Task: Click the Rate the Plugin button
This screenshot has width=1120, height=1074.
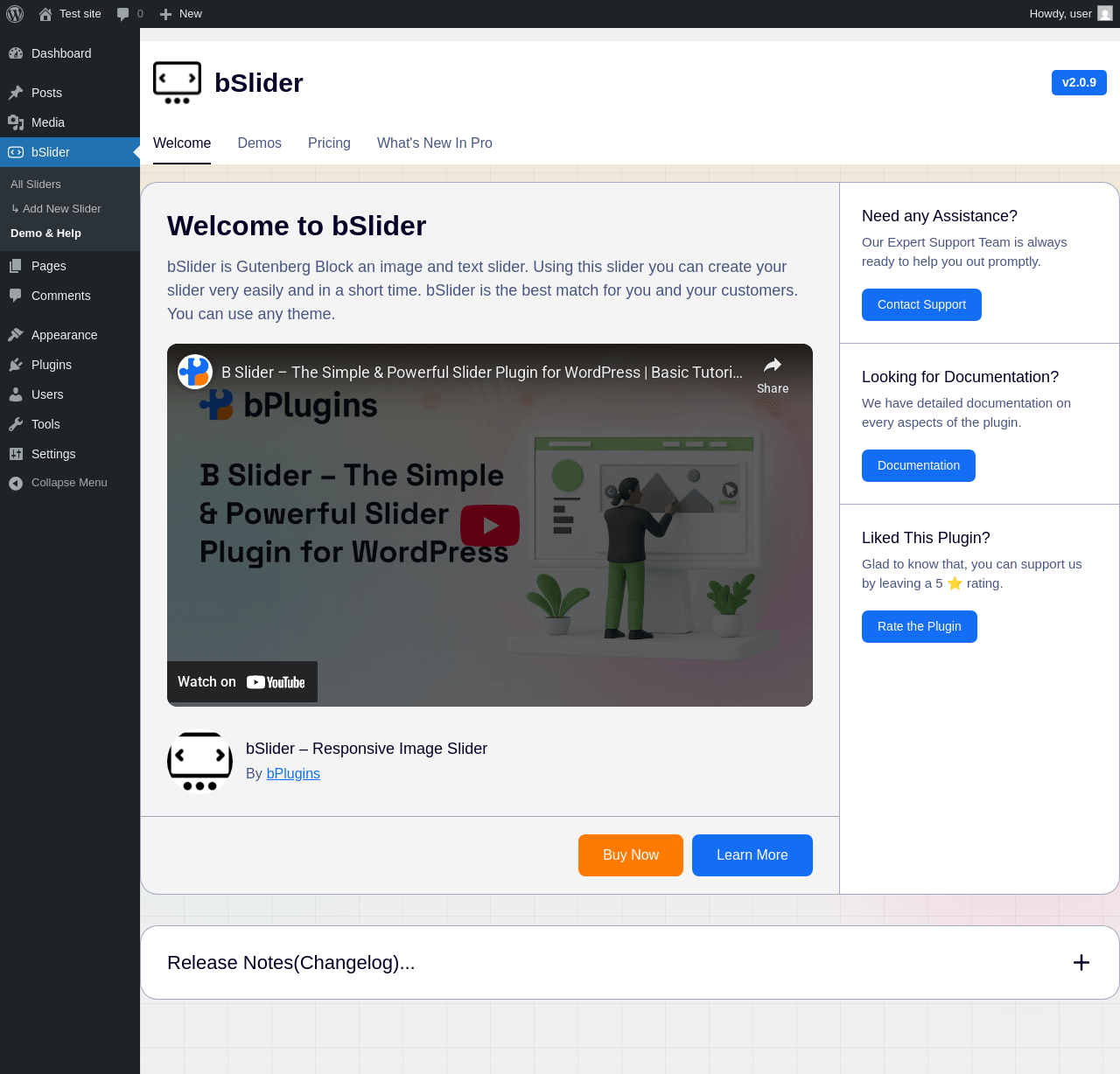Action: [920, 626]
